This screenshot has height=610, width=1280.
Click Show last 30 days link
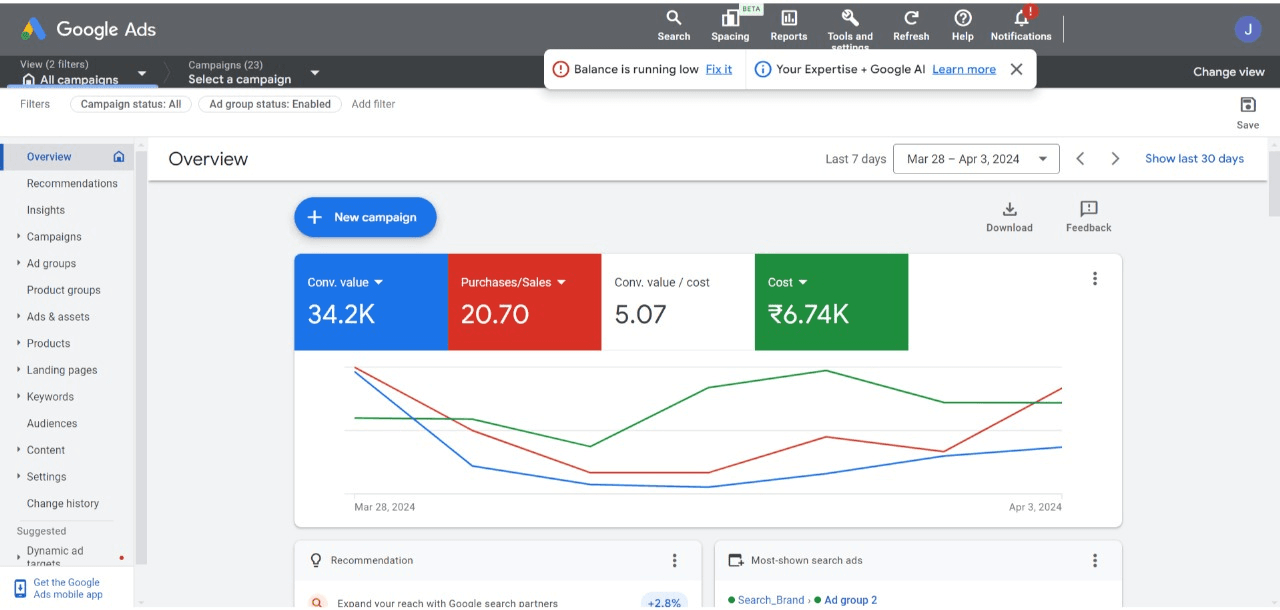click(x=1194, y=159)
